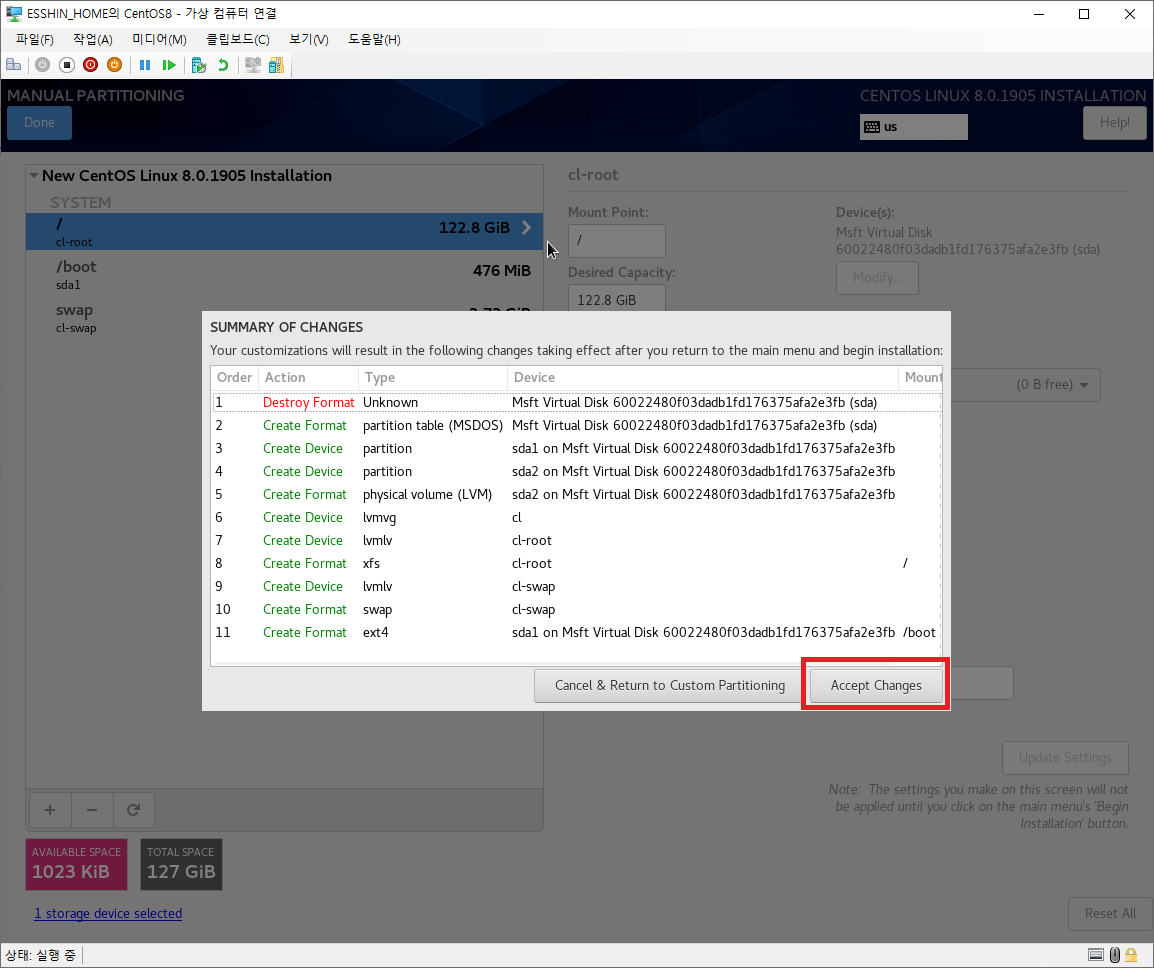This screenshot has width=1154, height=968.
Task: Click the padlock icon in the status bar
Action: (x=1130, y=955)
